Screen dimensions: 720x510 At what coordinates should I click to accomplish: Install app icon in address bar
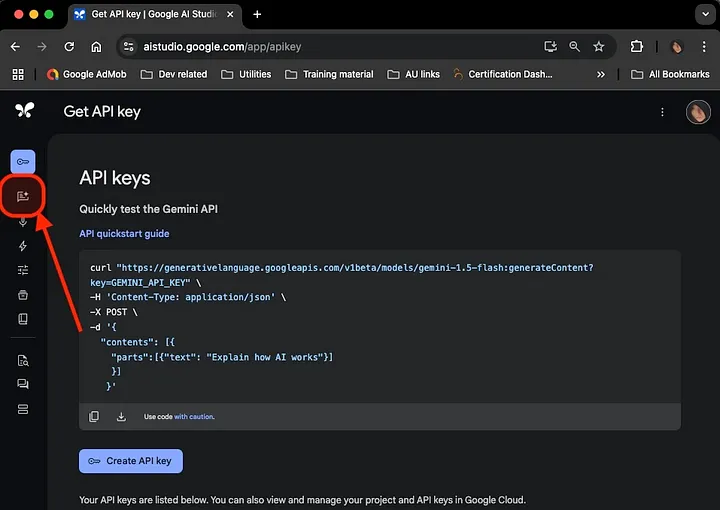tap(550, 46)
